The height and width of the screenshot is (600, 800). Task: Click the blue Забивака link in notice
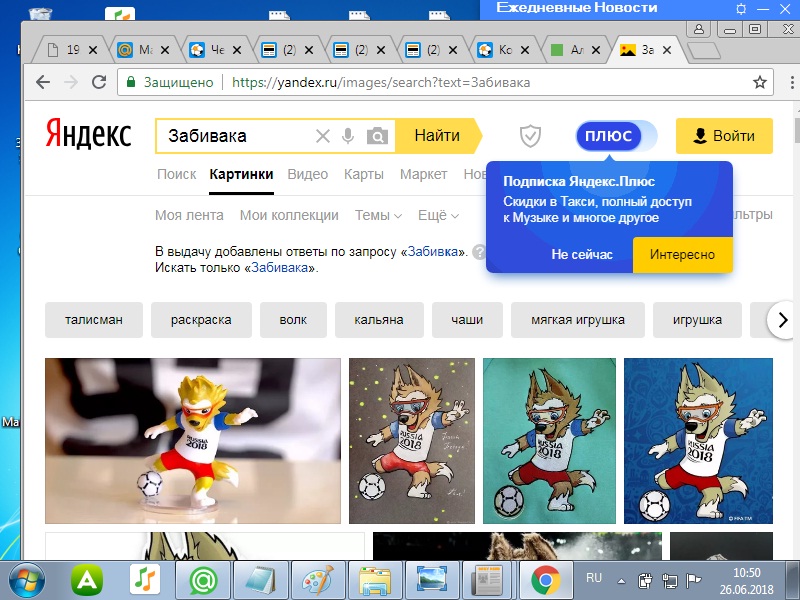pyautogui.click(x=280, y=267)
